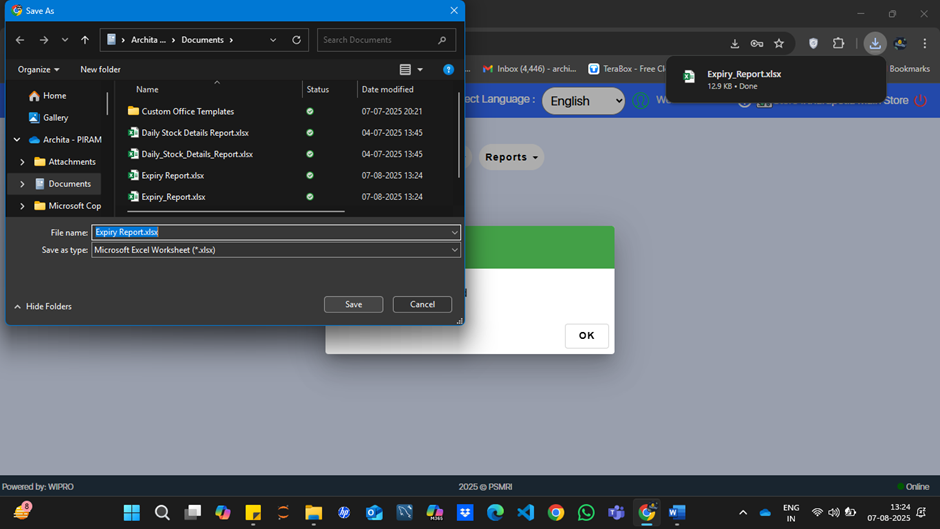The height and width of the screenshot is (529, 940).
Task: Bookmark this page with the star icon
Action: [x=779, y=44]
